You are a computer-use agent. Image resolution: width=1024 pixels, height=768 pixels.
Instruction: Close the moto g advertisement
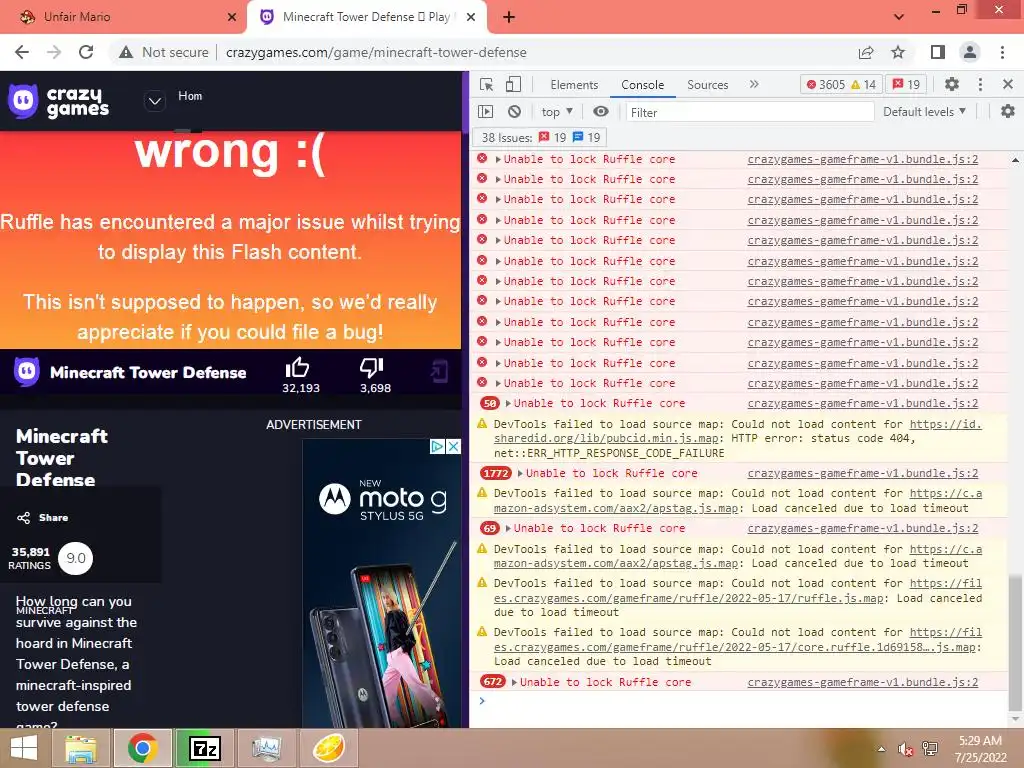453,447
